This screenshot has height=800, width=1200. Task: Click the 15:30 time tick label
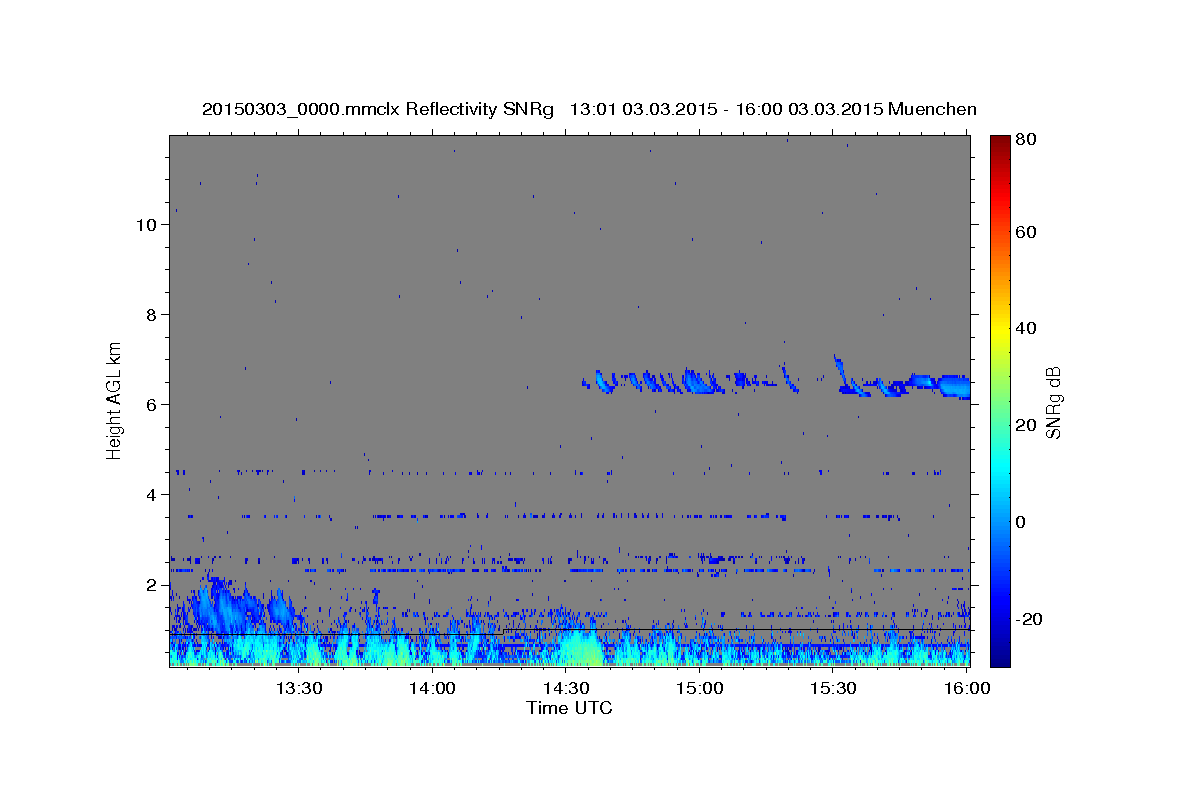point(833,688)
